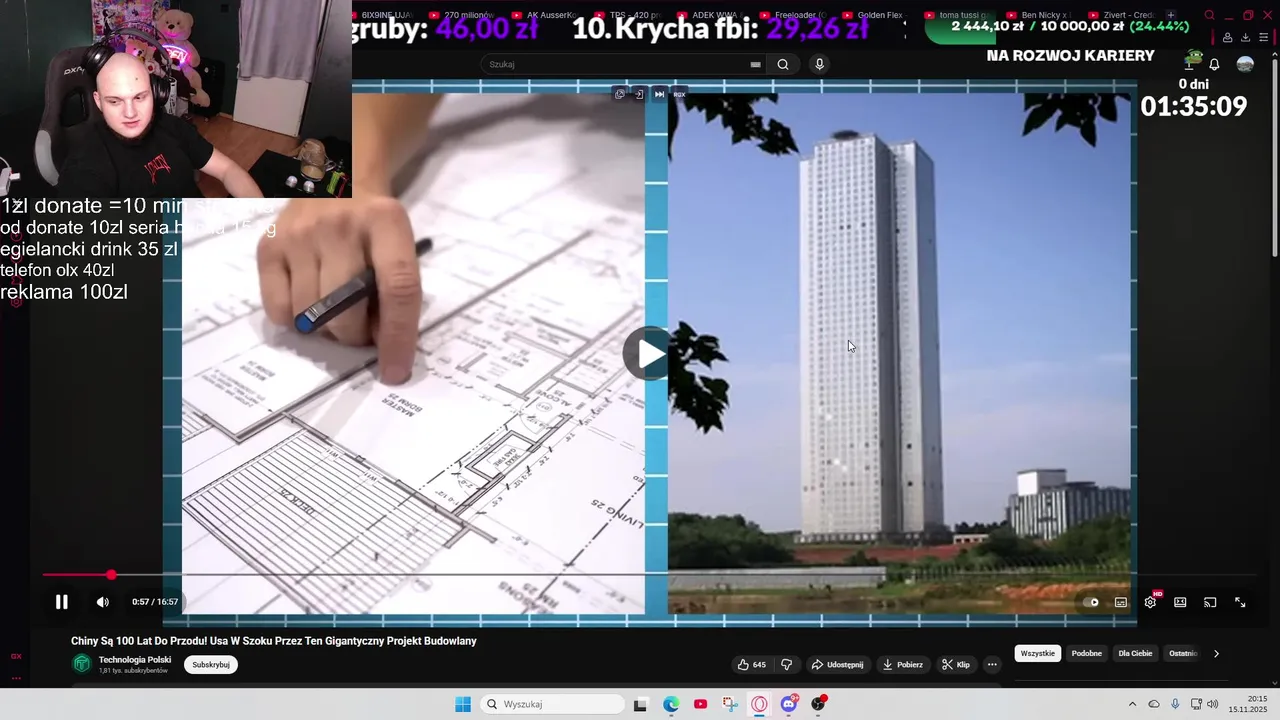Screen dimensions: 1280x720
Task: Open browser search tabs magnifier
Action: 1209,15
